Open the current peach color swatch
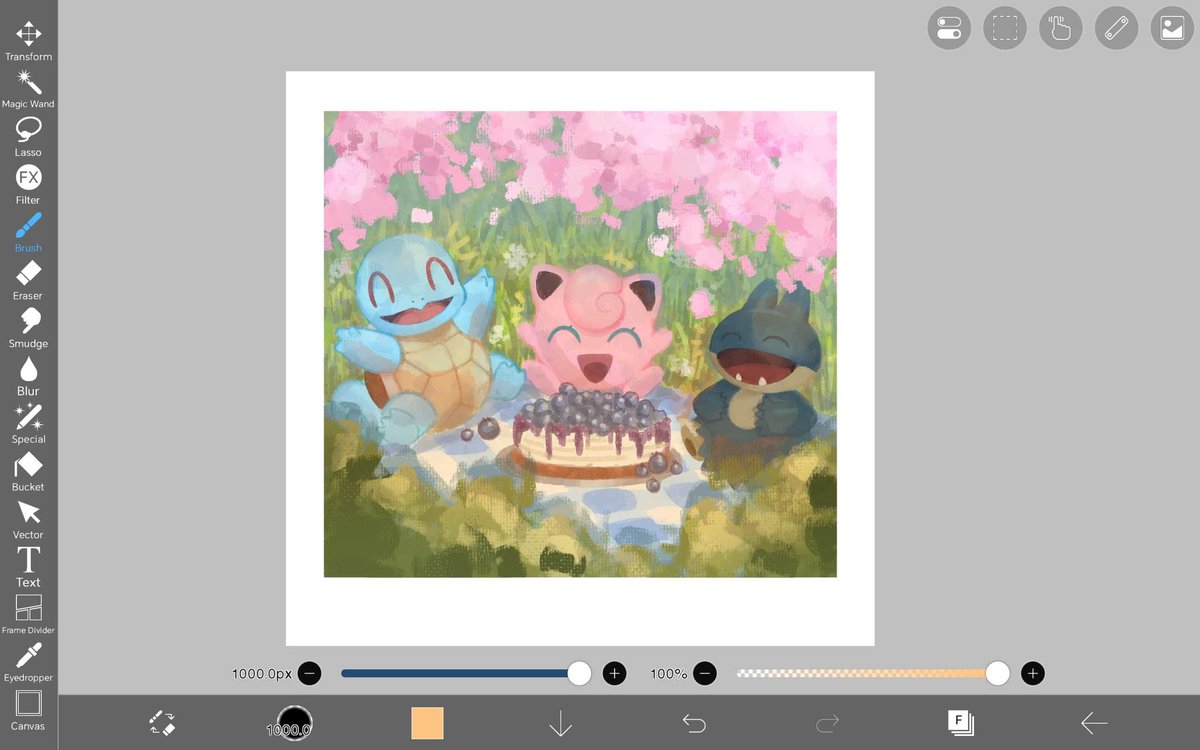Image resolution: width=1200 pixels, height=750 pixels. click(427, 723)
